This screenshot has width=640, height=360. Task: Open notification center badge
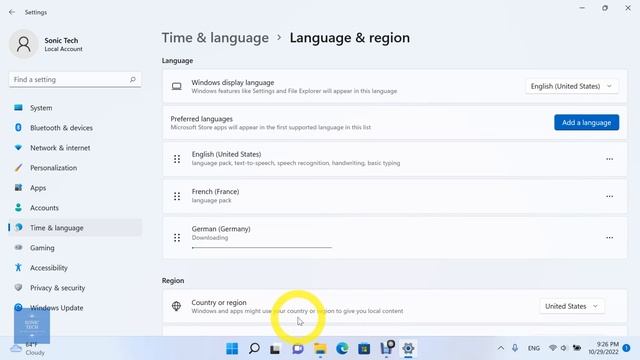tap(627, 348)
